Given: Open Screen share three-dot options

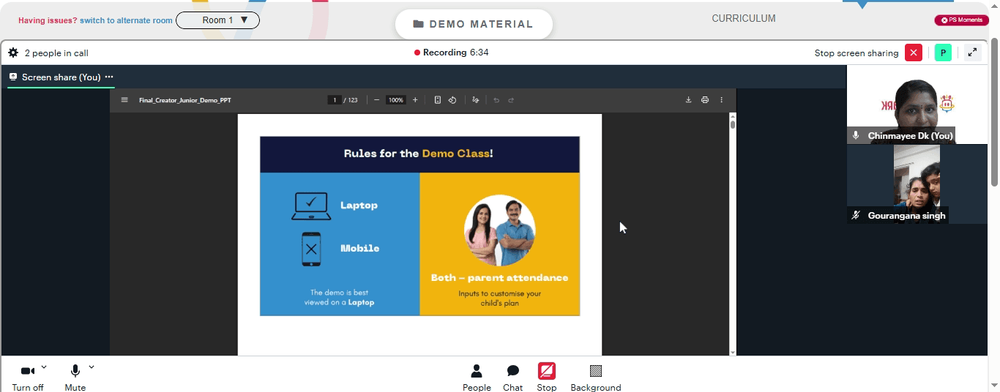Looking at the screenshot, I should pos(109,76).
